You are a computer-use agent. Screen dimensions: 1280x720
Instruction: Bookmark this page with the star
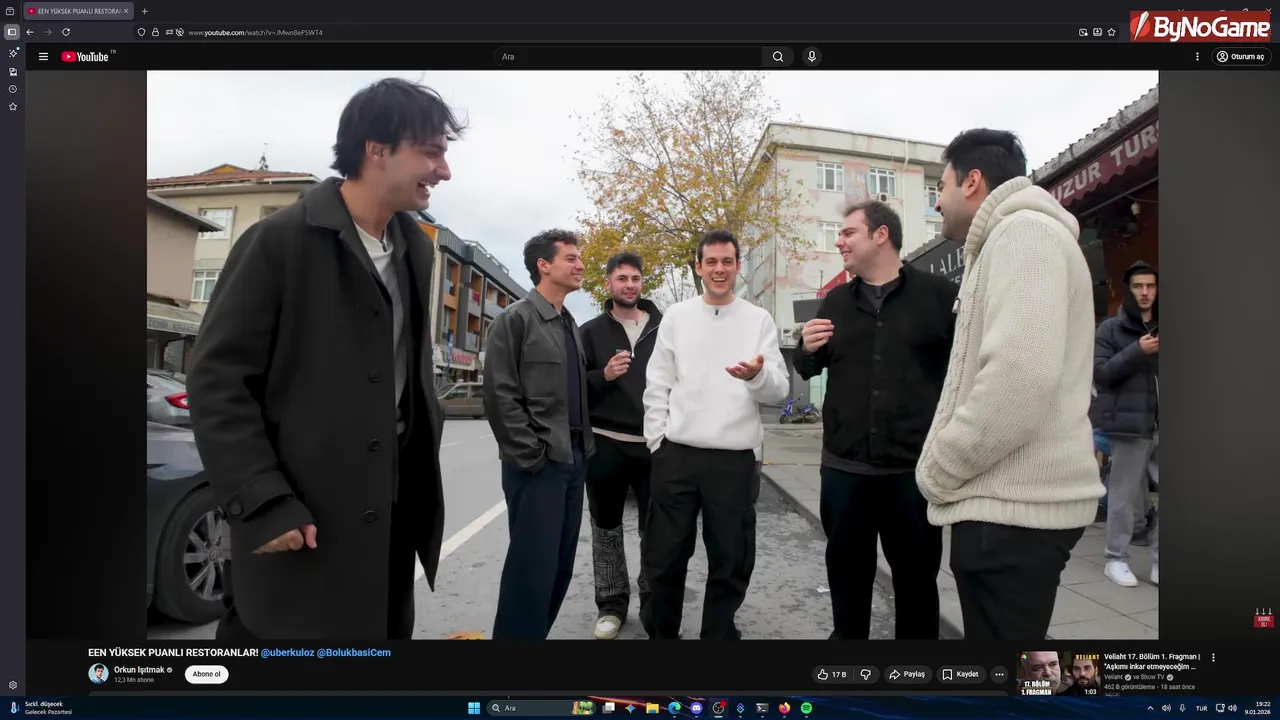(1111, 32)
